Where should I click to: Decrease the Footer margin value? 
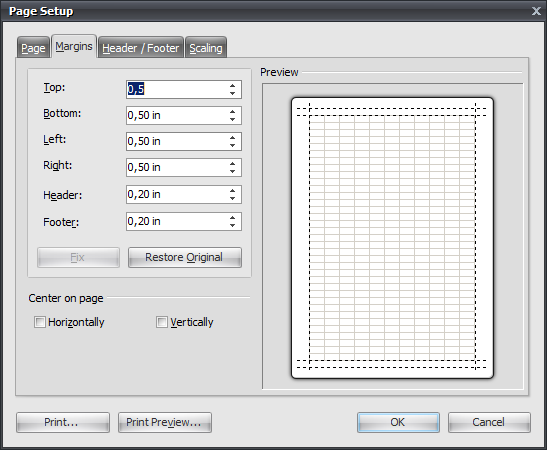click(x=233, y=226)
